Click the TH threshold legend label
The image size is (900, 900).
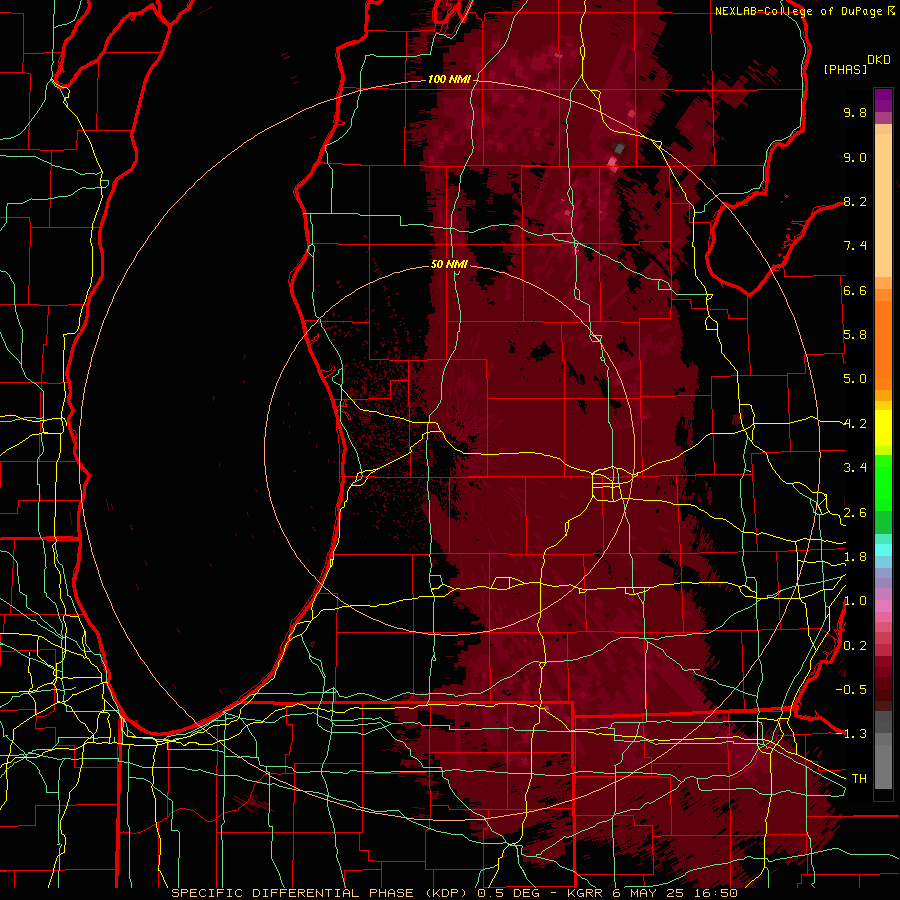(859, 778)
